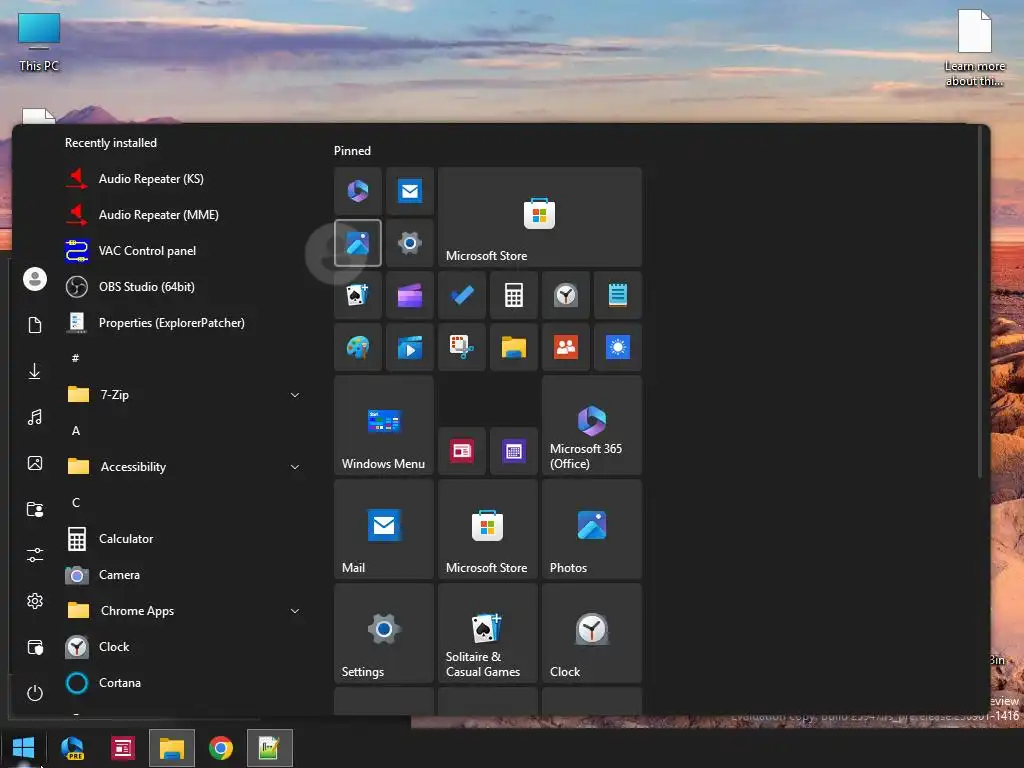The height and width of the screenshot is (768, 1024).
Task: Open the labeled Mail tile
Action: [x=384, y=529]
